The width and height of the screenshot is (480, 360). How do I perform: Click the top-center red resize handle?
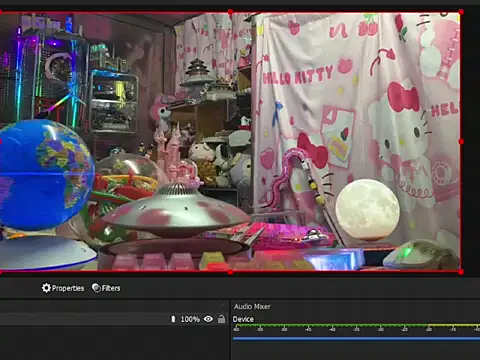tap(230, 12)
